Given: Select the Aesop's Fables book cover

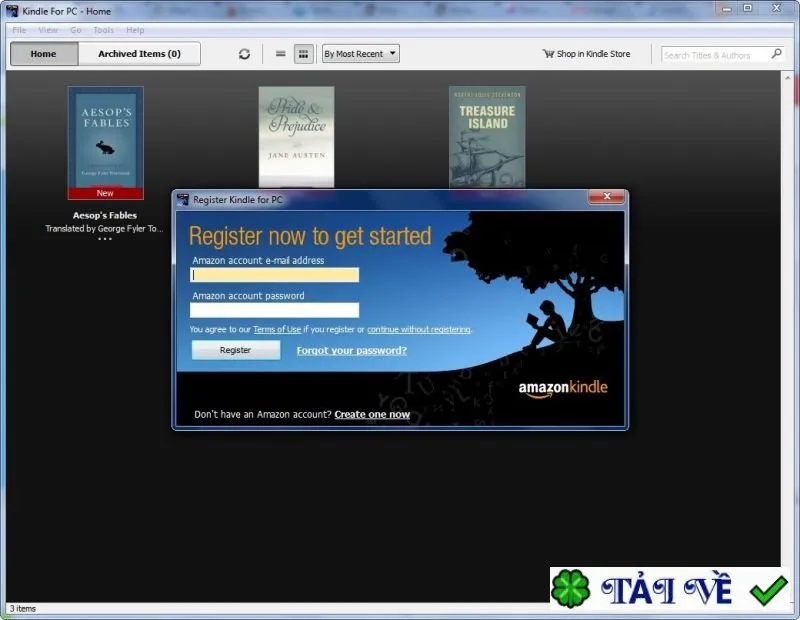Looking at the screenshot, I should tap(106, 143).
